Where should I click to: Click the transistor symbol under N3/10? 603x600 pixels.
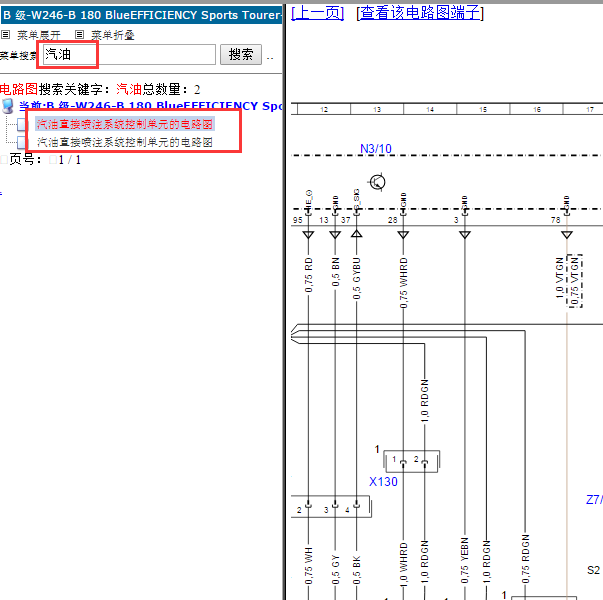tap(377, 182)
